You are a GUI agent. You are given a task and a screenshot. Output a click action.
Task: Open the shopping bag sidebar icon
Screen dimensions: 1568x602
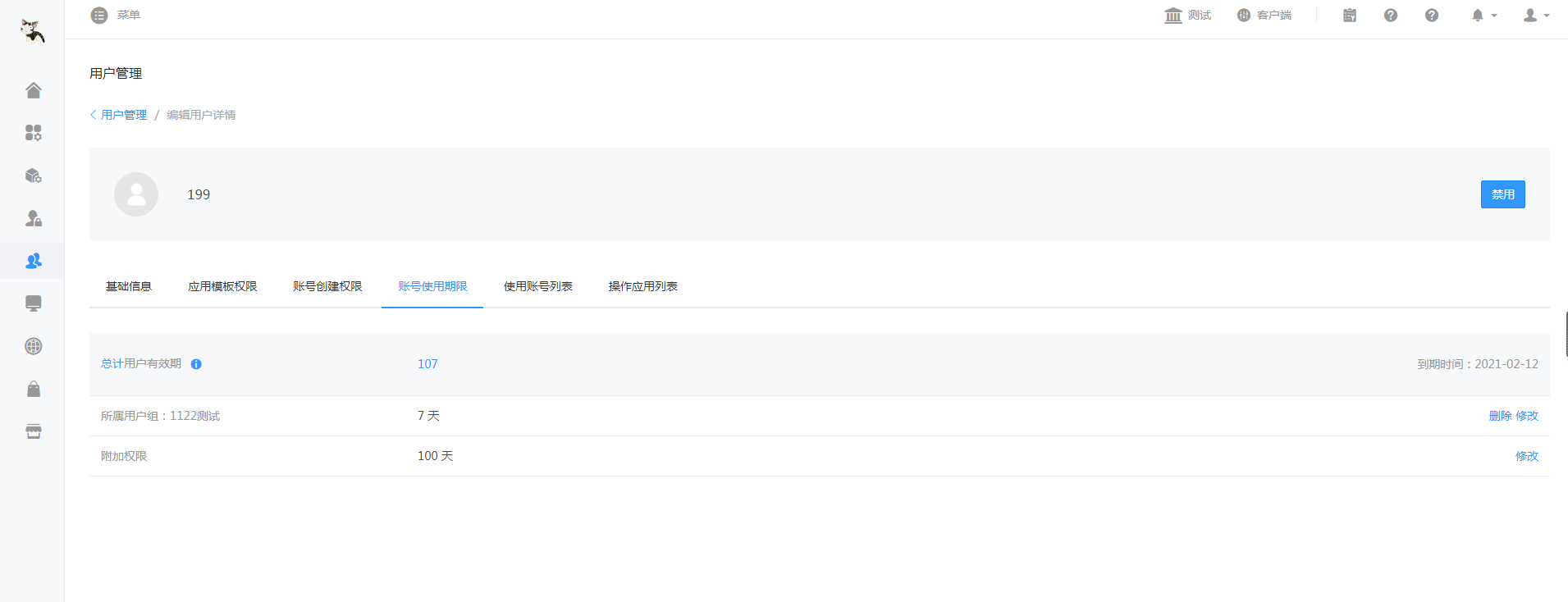33,389
